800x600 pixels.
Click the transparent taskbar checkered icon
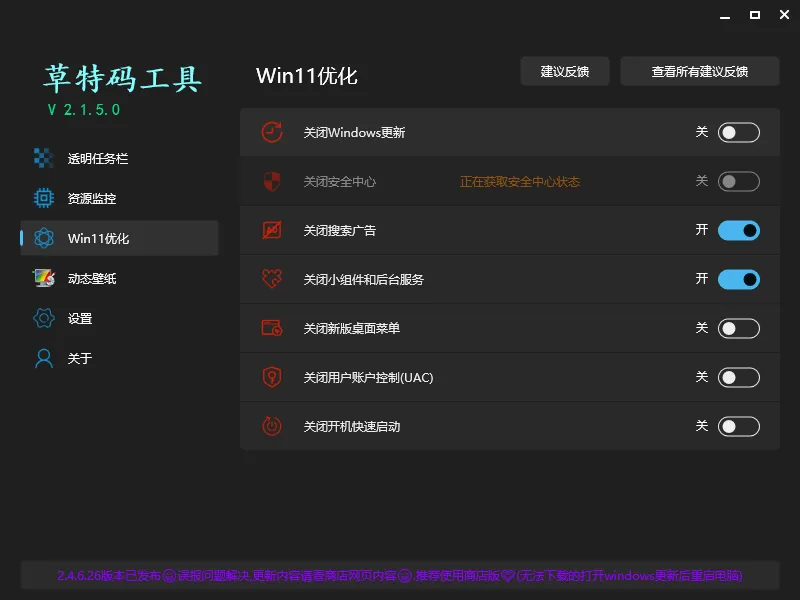(x=44, y=158)
